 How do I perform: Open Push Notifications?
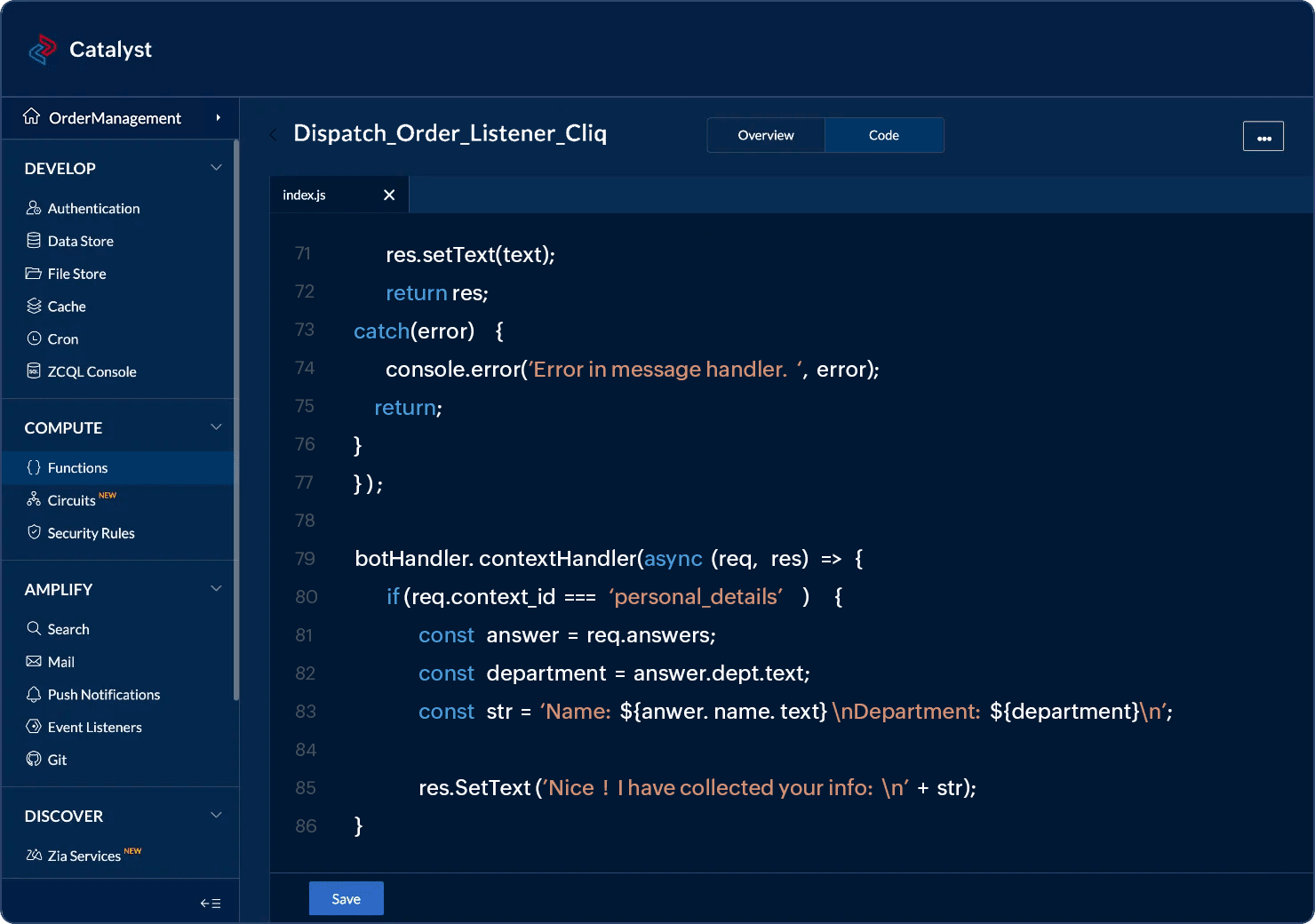104,695
